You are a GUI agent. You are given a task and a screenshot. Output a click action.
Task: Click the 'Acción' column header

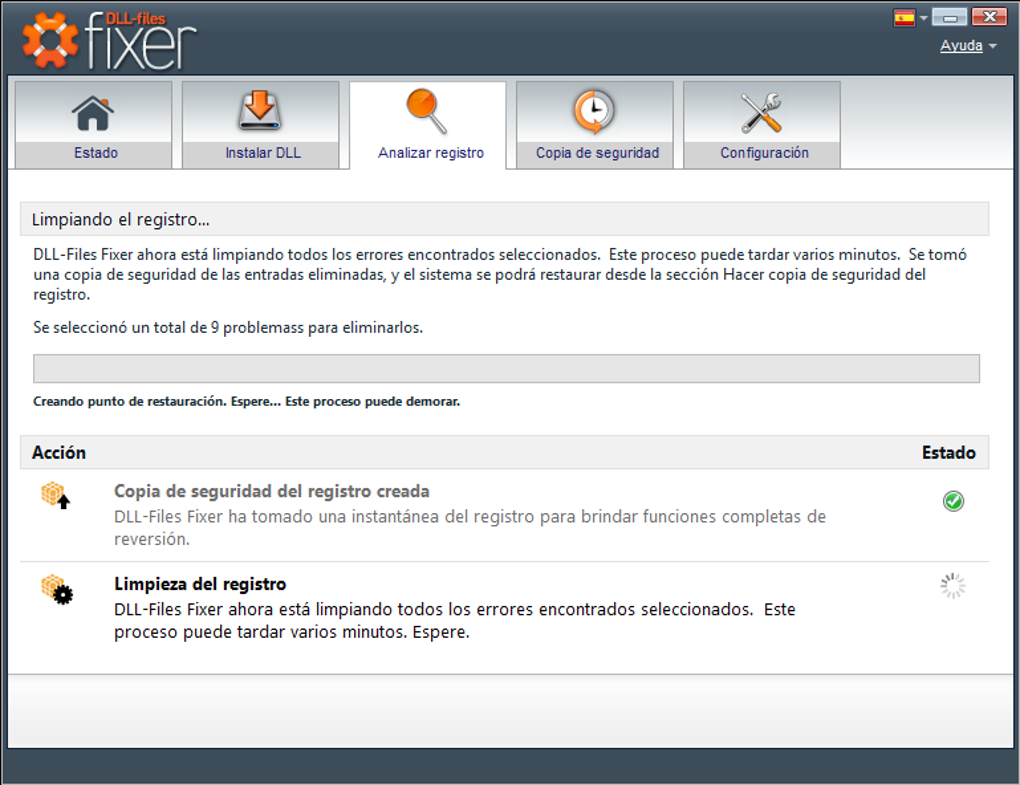pos(59,453)
